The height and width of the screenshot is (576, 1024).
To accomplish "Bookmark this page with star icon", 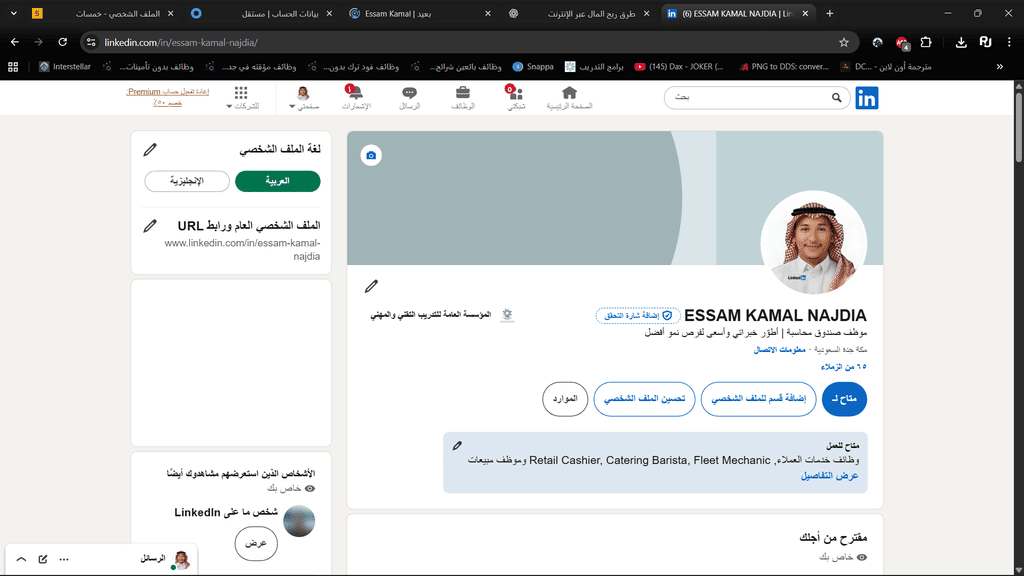I will (x=844, y=42).
